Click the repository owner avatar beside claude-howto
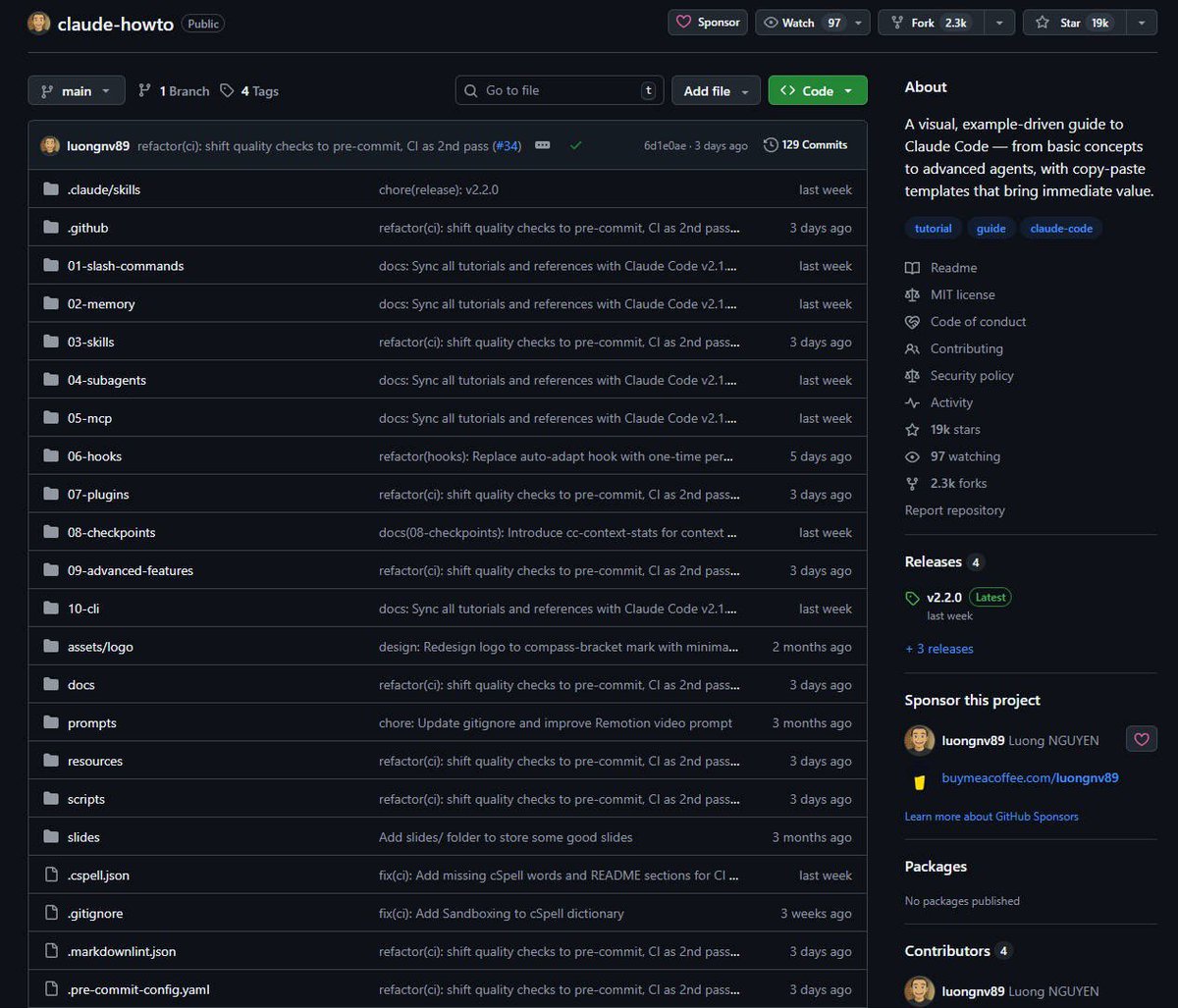 (x=38, y=23)
